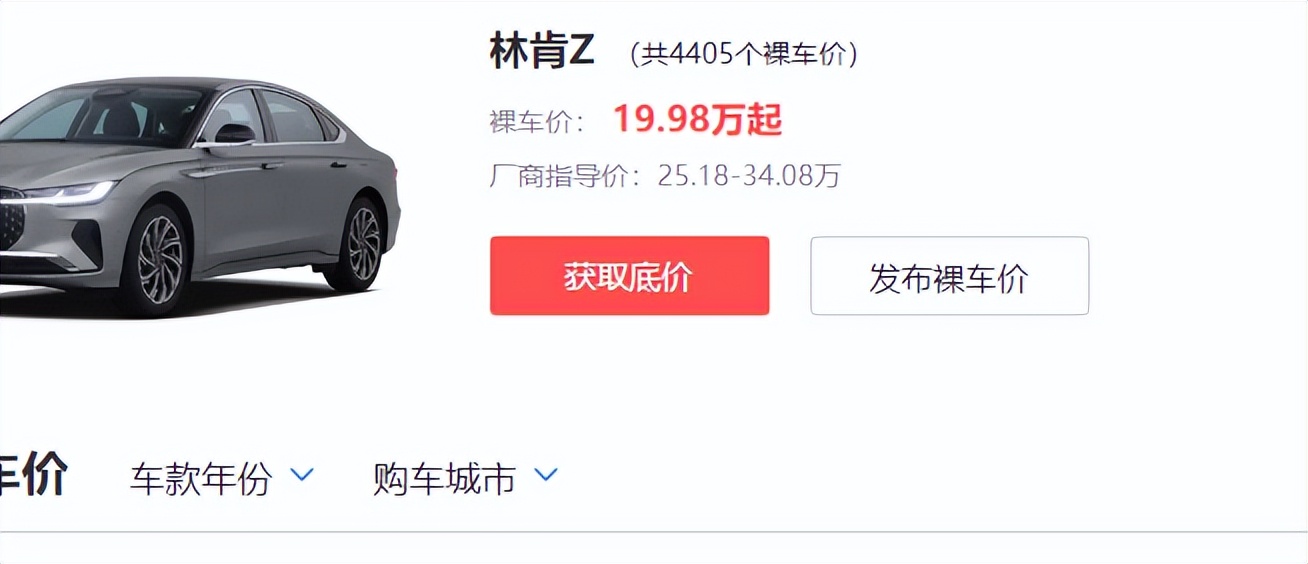Click the red 19.98万起 price
This screenshot has height=564, width=1308.
click(x=697, y=120)
